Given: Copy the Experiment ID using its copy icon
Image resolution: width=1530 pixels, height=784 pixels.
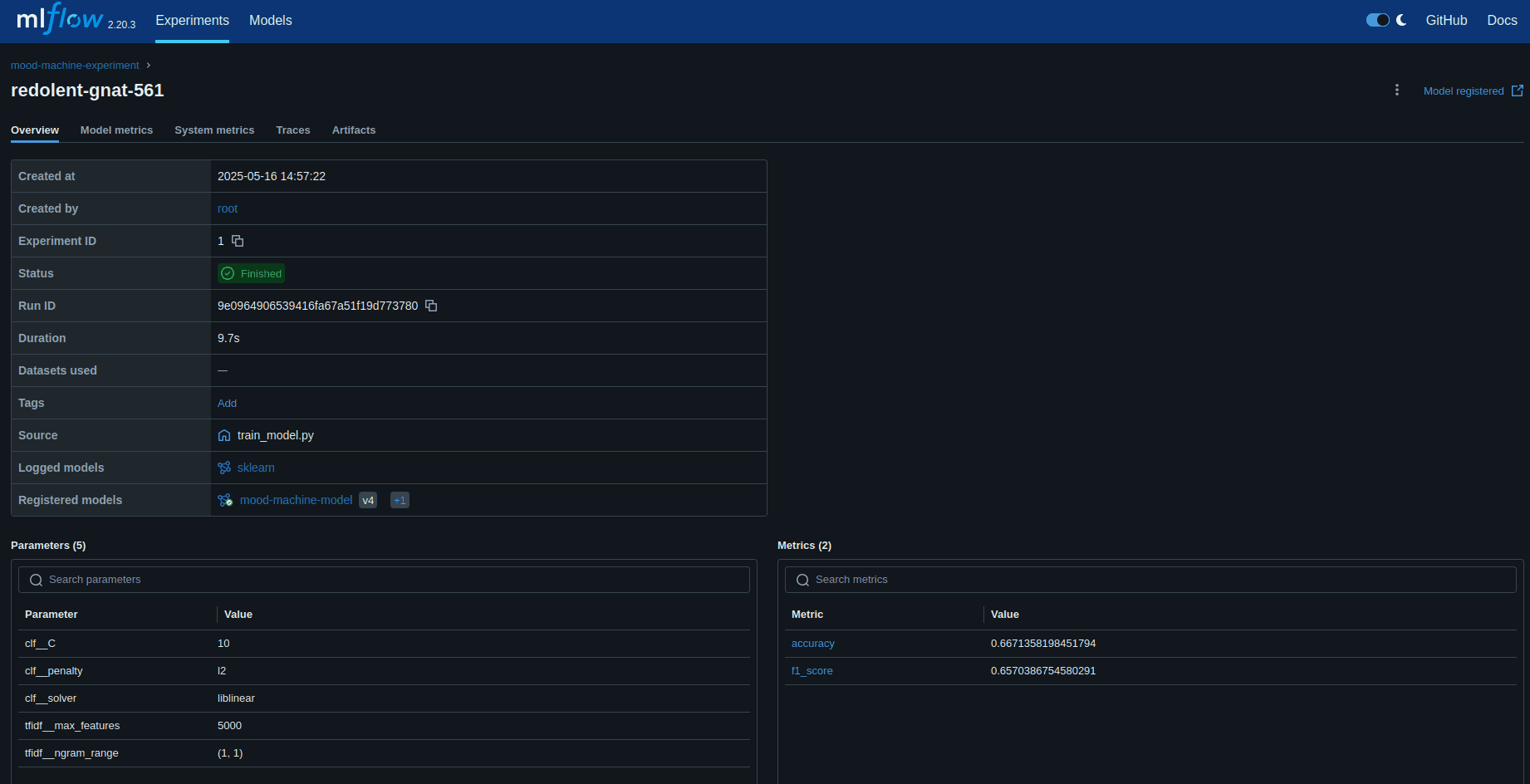Looking at the screenshot, I should [x=238, y=241].
